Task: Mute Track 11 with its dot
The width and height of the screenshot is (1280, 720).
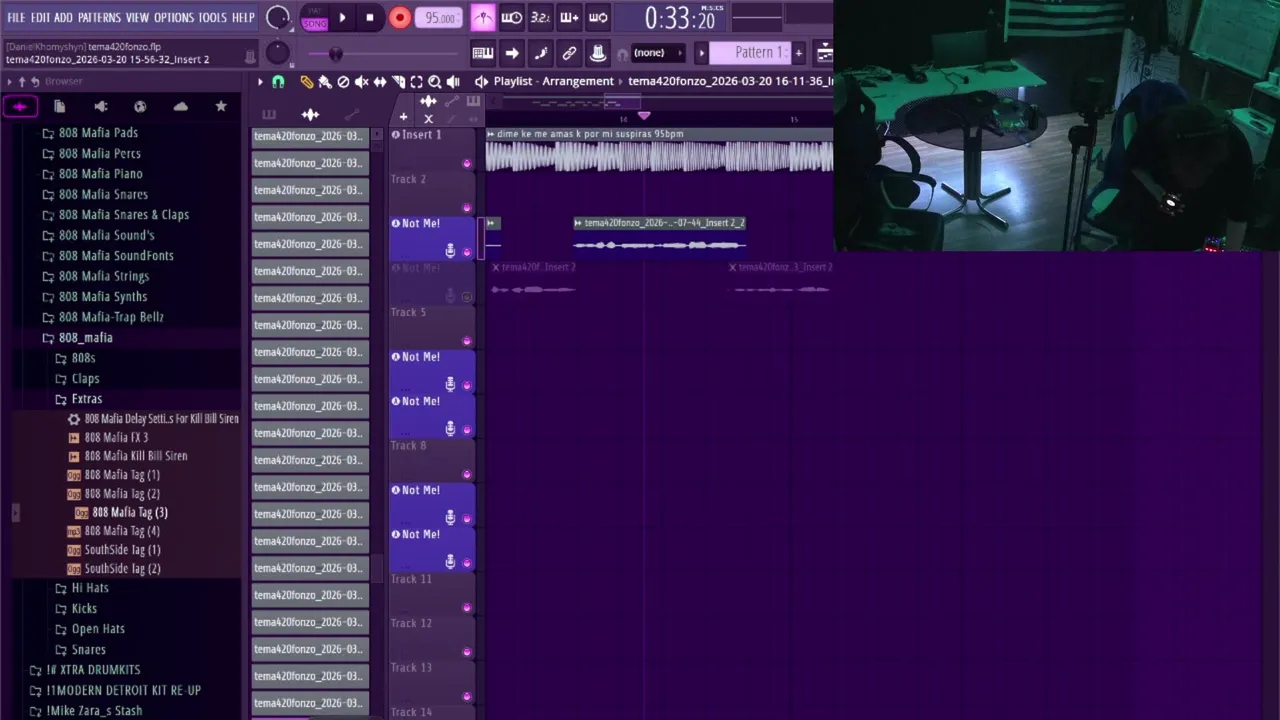Action: click(x=466, y=607)
